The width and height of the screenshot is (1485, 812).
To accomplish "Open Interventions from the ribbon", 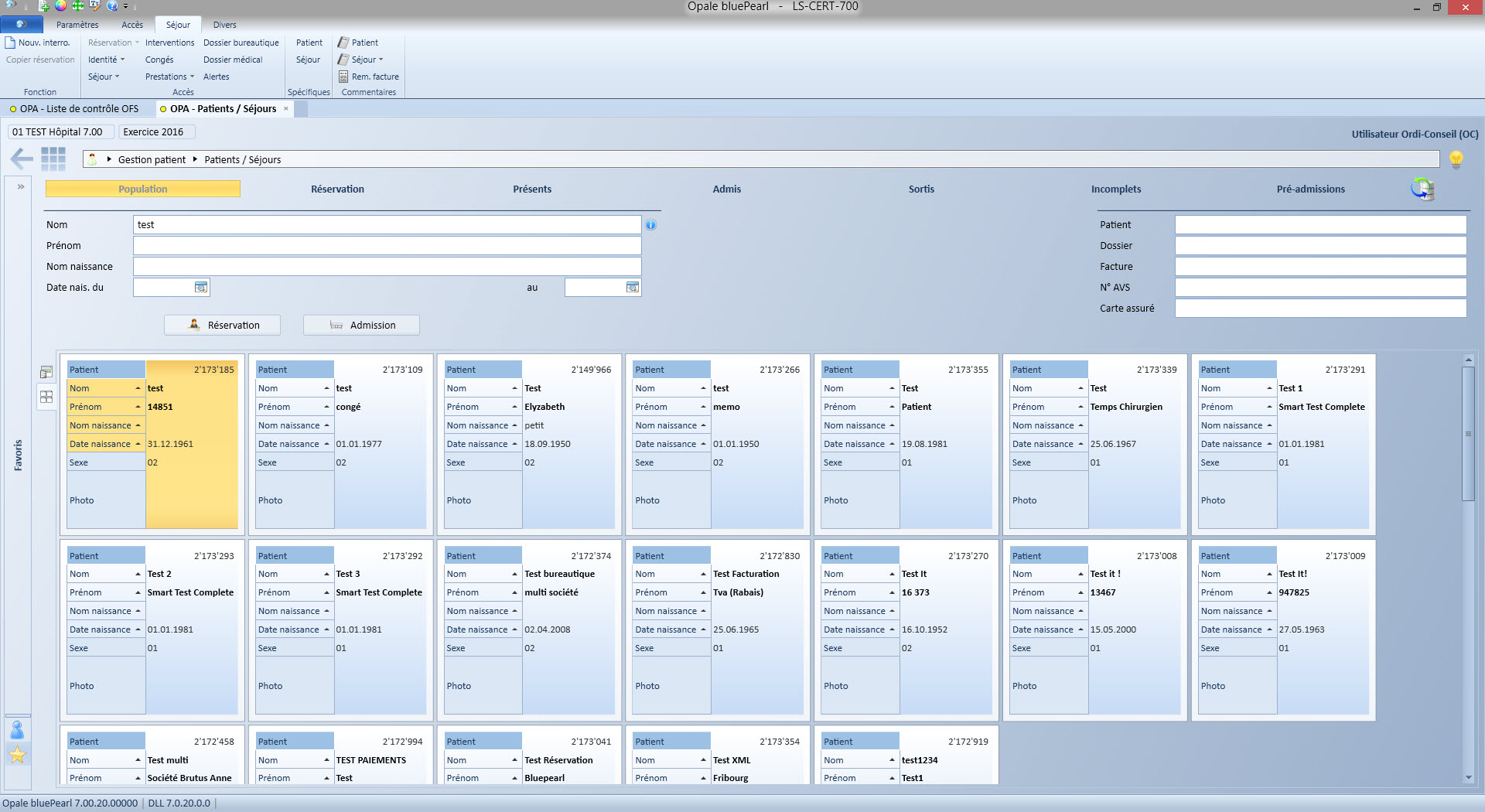I will pyautogui.click(x=169, y=43).
